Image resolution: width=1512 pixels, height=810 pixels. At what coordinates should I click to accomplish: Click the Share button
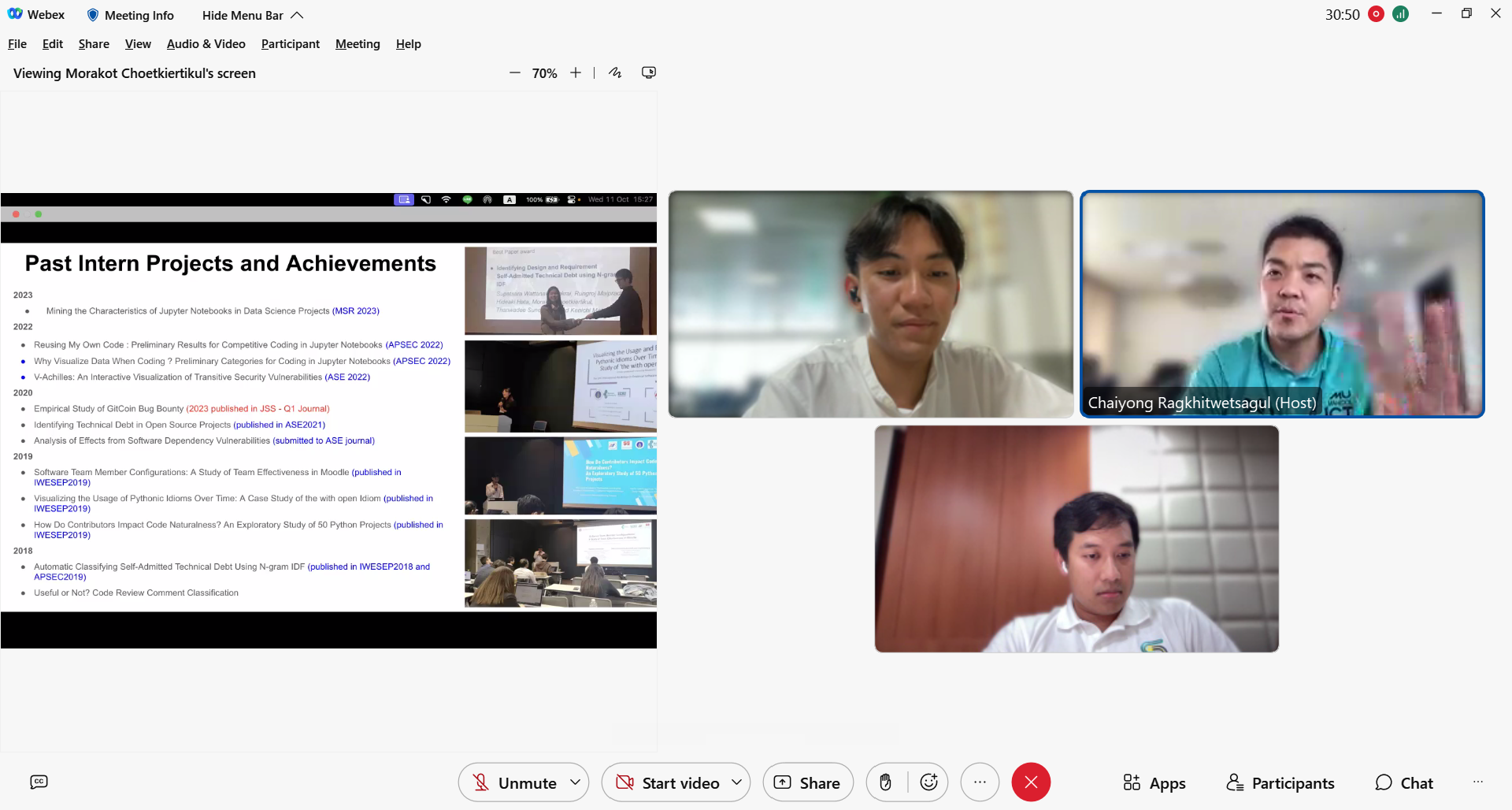tap(808, 782)
